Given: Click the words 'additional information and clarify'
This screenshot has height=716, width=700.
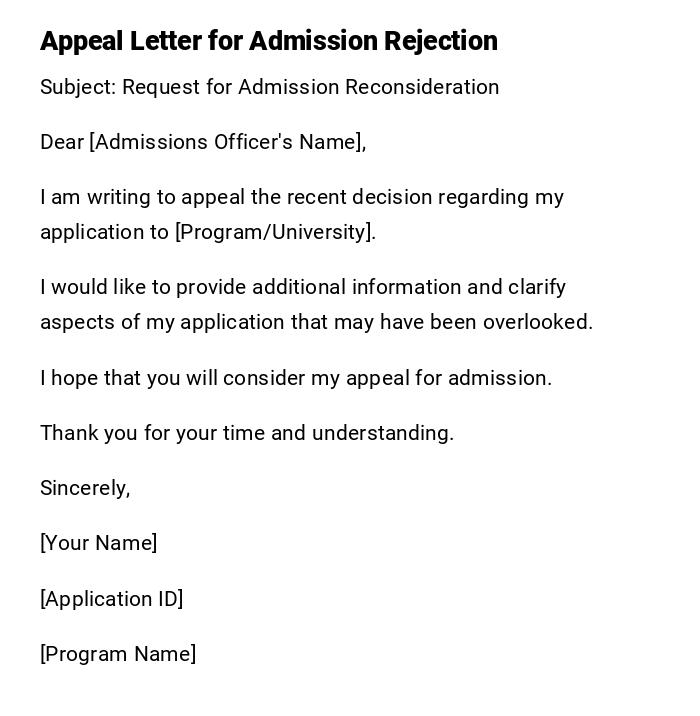Looking at the screenshot, I should coord(408,287).
